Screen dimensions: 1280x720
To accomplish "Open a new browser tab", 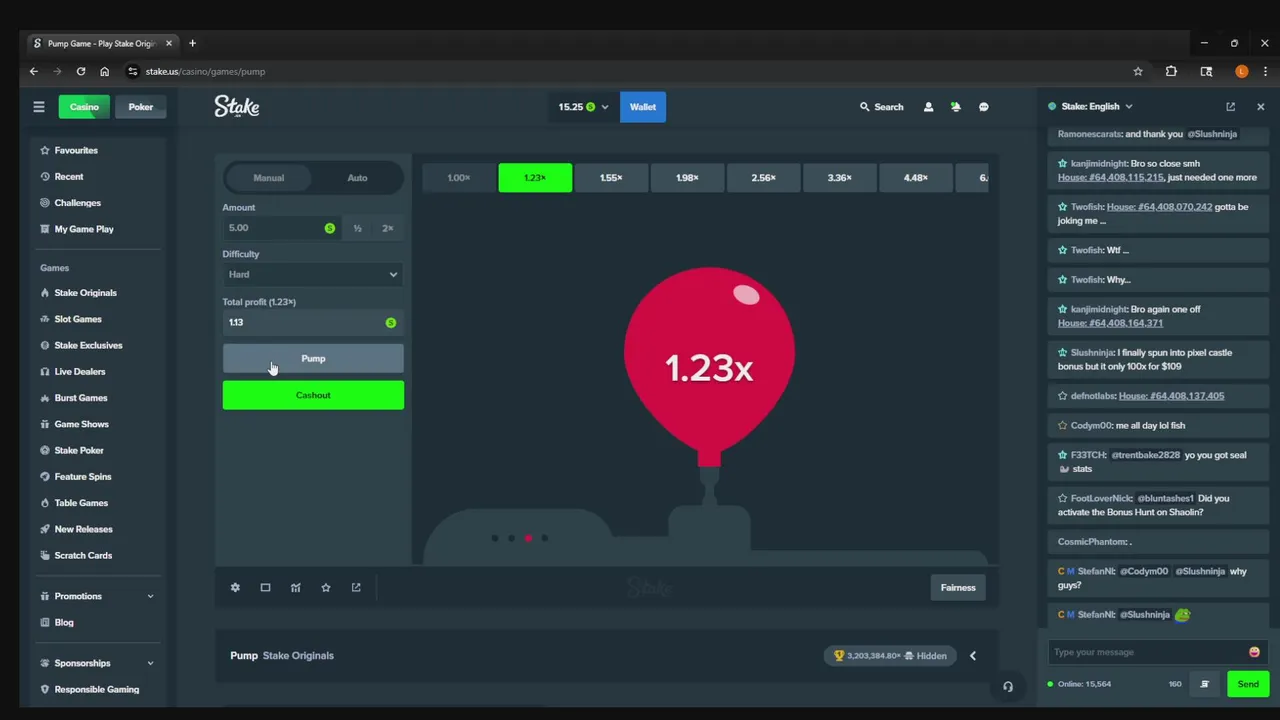I will [192, 43].
